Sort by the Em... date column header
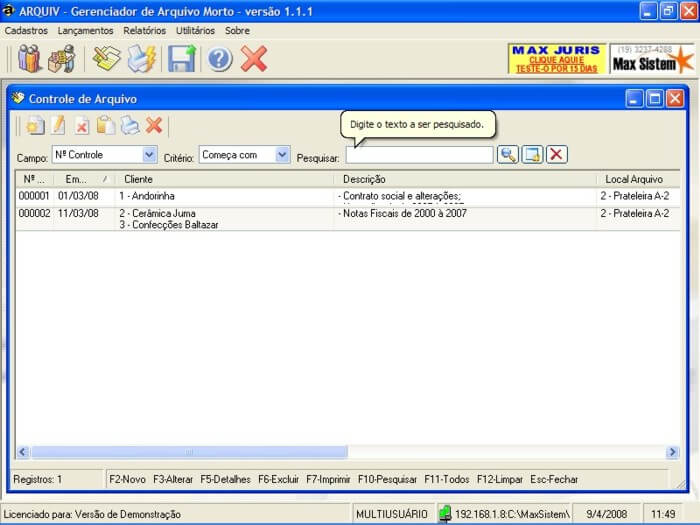This screenshot has height=525, width=700. pyautogui.click(x=84, y=179)
